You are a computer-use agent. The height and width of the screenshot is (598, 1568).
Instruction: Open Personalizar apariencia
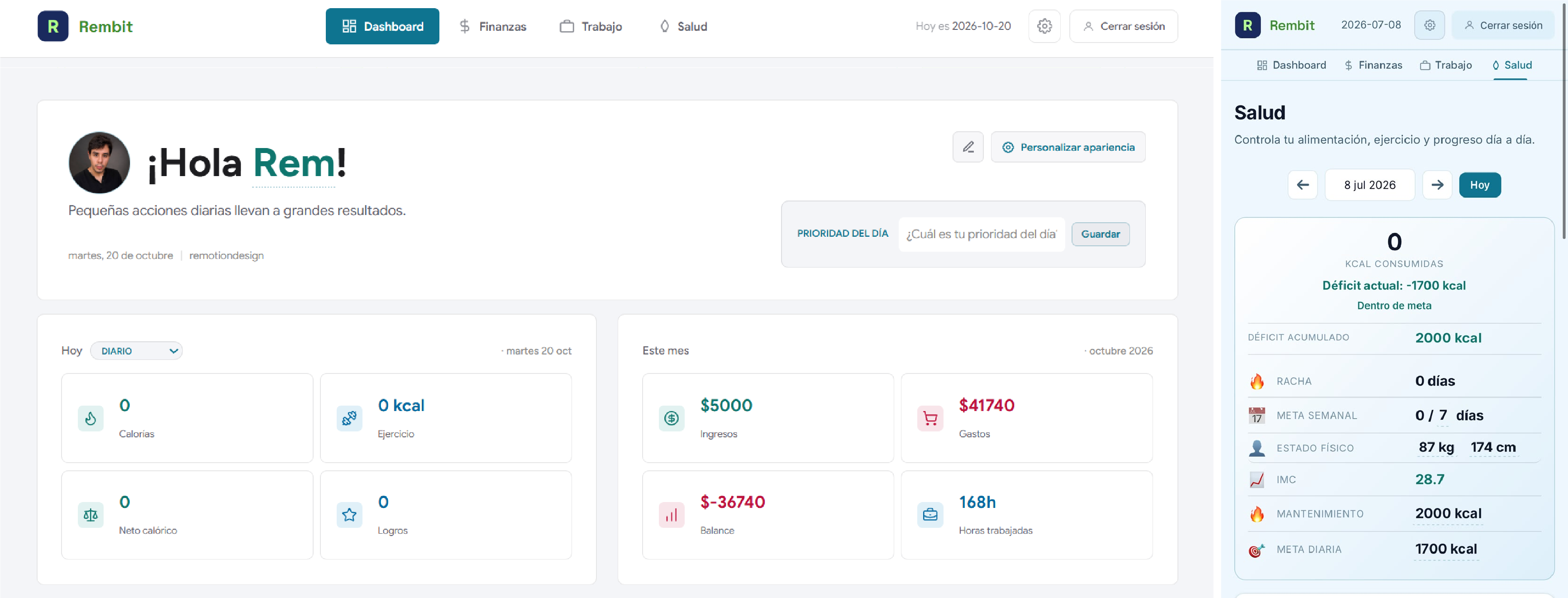coord(1068,147)
